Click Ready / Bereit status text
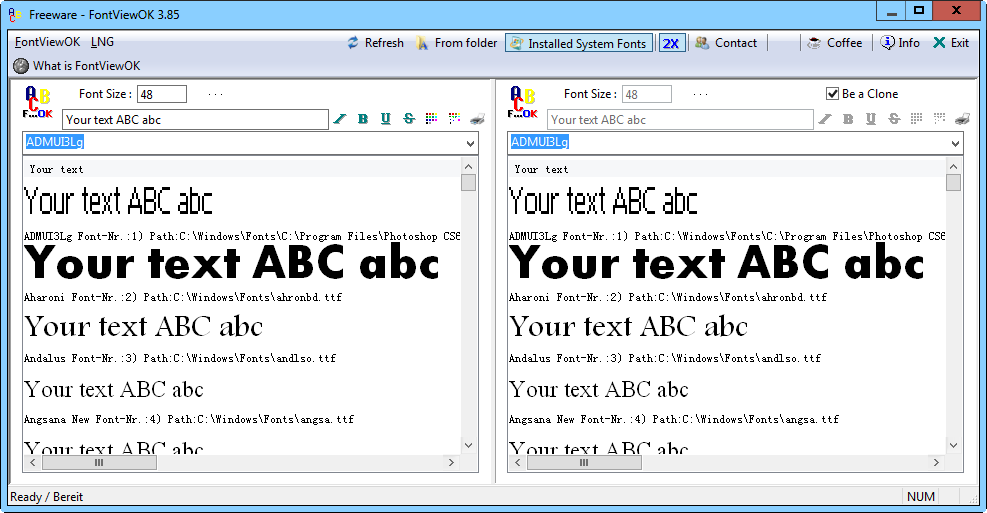Image resolution: width=987 pixels, height=513 pixels. click(47, 497)
